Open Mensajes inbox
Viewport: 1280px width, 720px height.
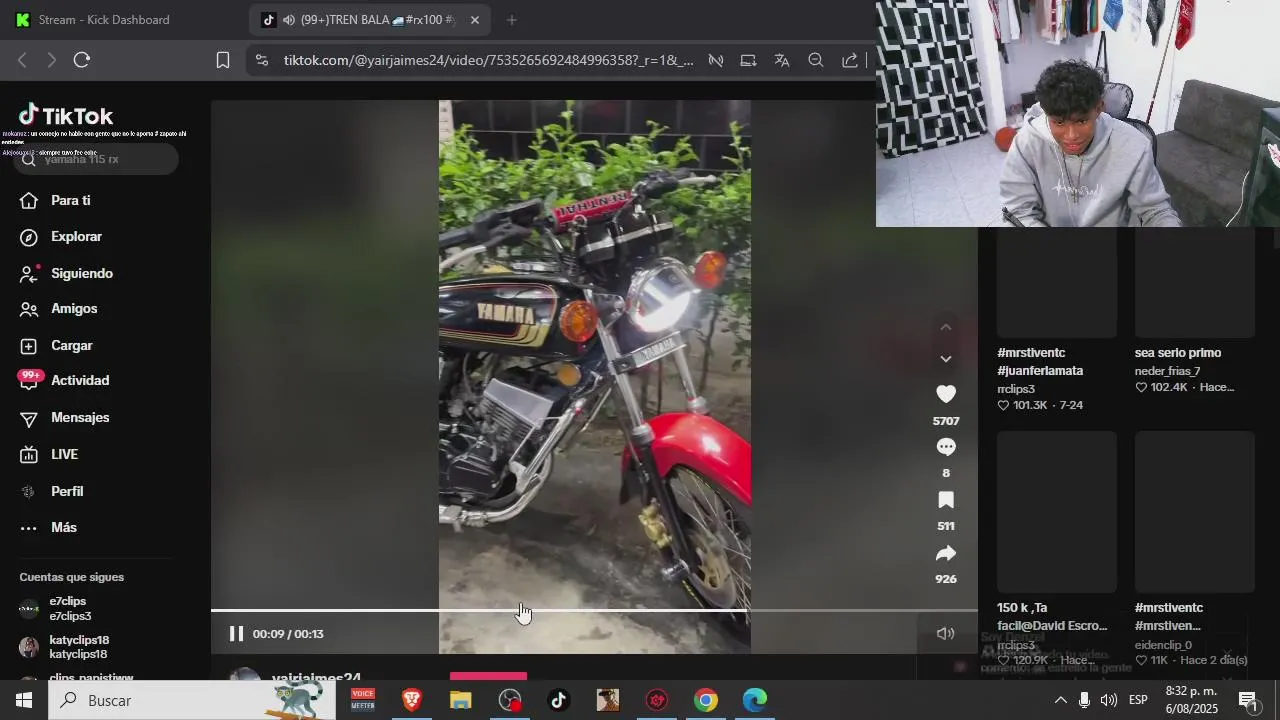click(80, 418)
